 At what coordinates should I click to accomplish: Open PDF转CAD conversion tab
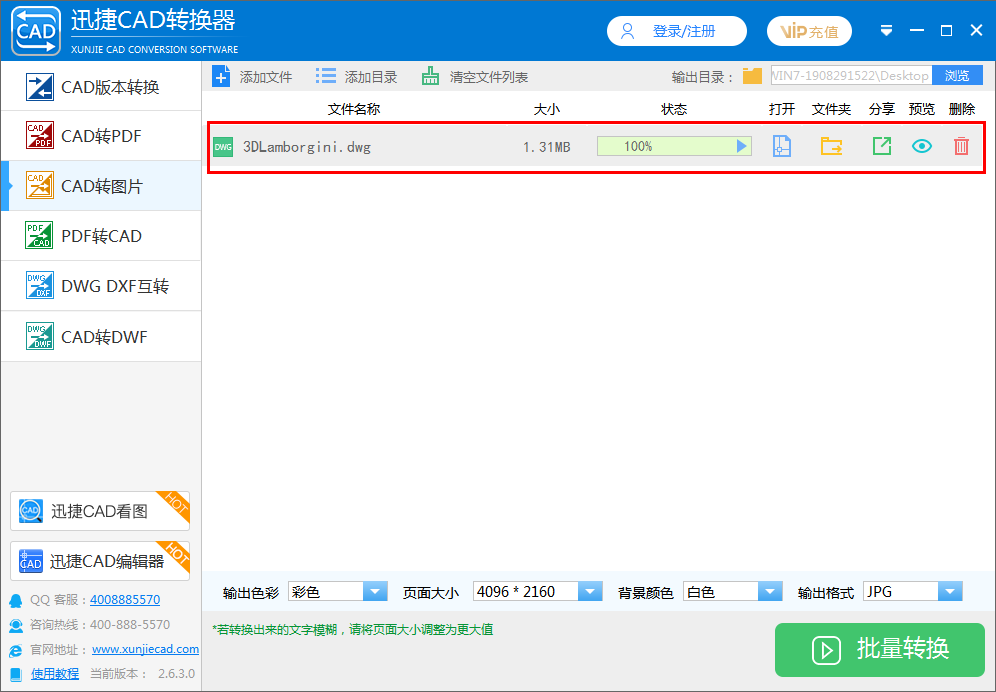101,236
